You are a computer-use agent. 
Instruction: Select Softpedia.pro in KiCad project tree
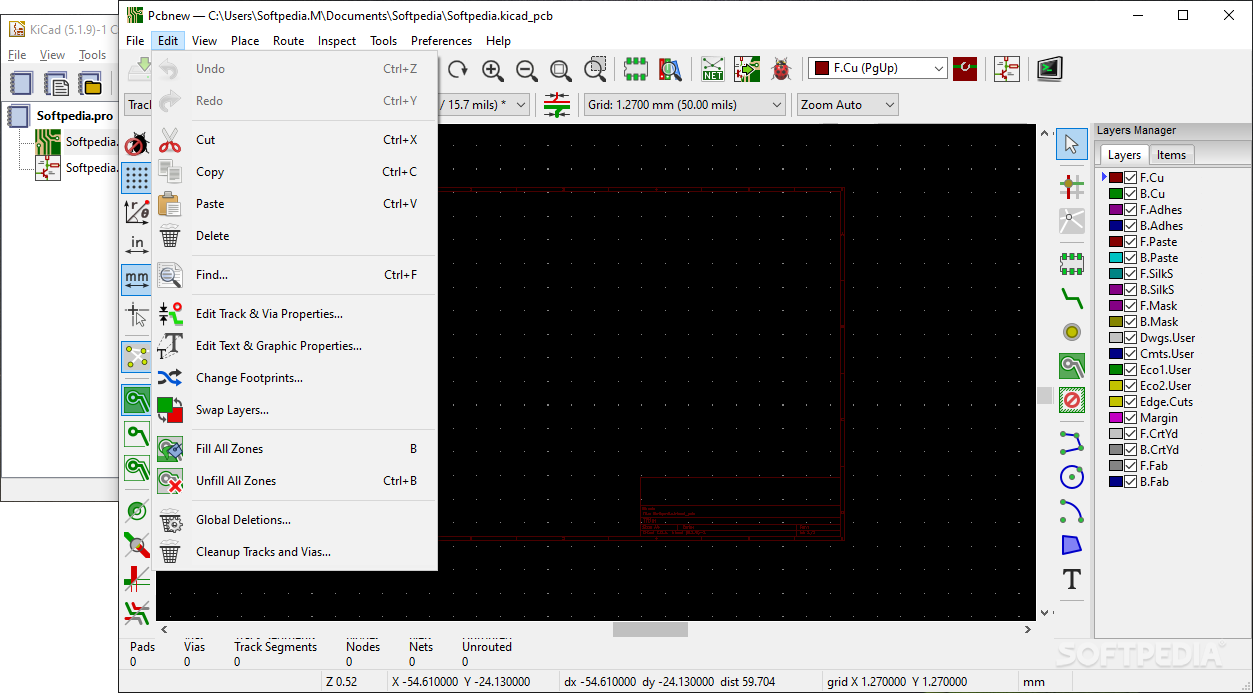click(x=75, y=115)
